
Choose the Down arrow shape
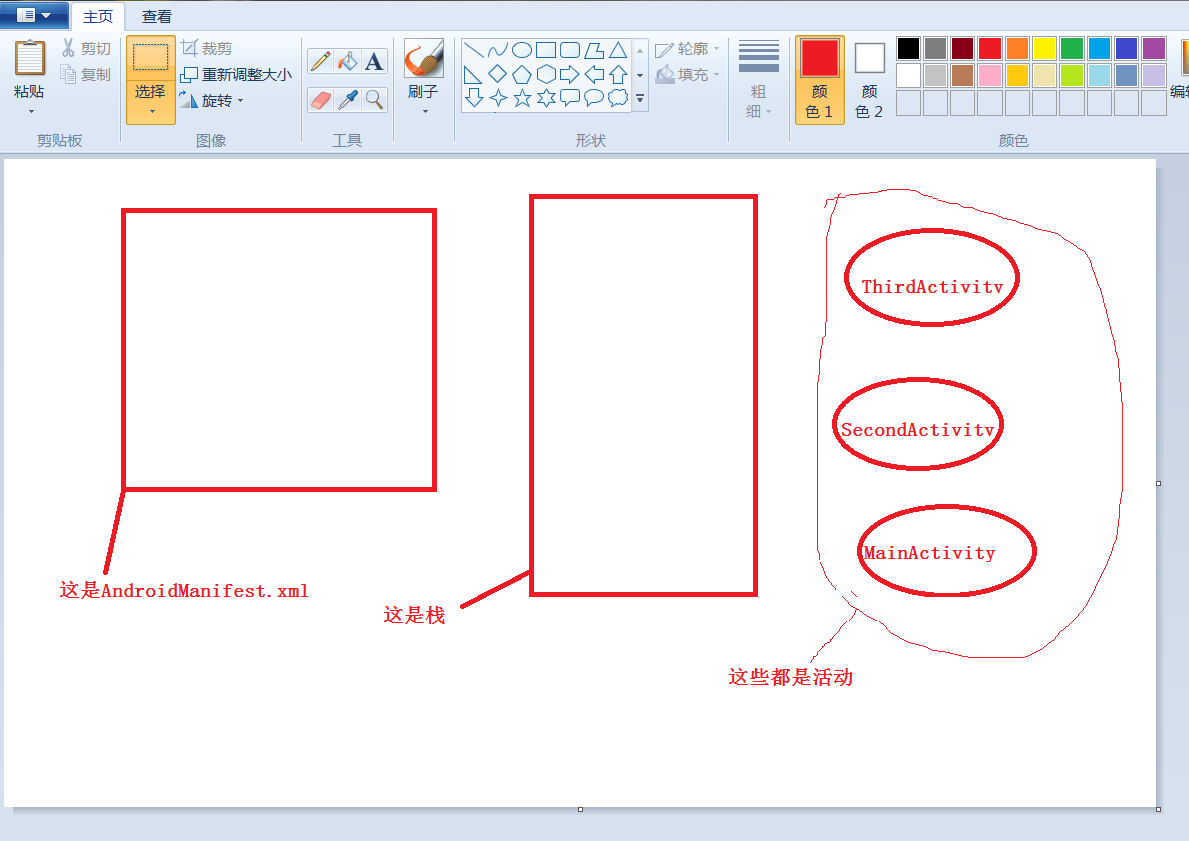click(x=474, y=98)
